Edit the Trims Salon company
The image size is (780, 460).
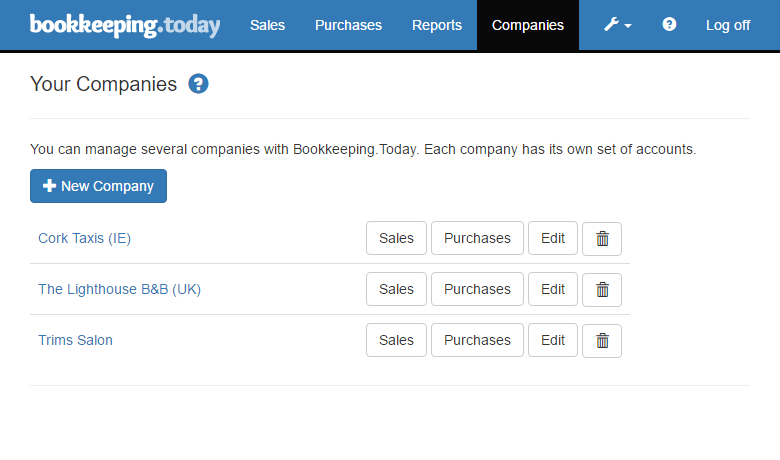point(553,340)
